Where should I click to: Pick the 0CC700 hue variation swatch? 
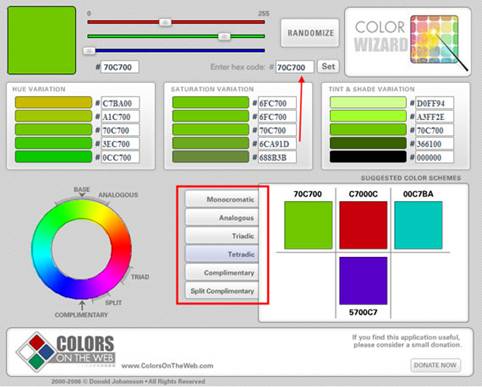point(53,157)
